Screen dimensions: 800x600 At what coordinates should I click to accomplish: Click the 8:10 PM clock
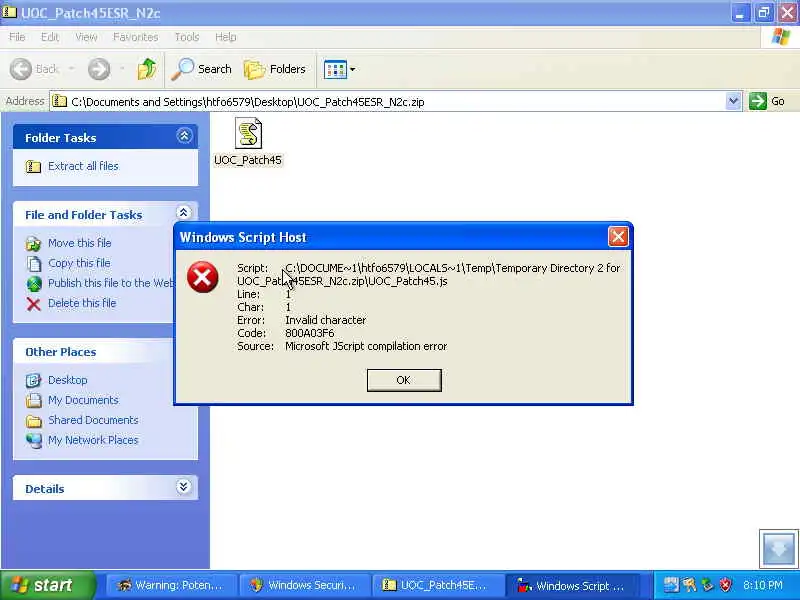[x=763, y=585]
